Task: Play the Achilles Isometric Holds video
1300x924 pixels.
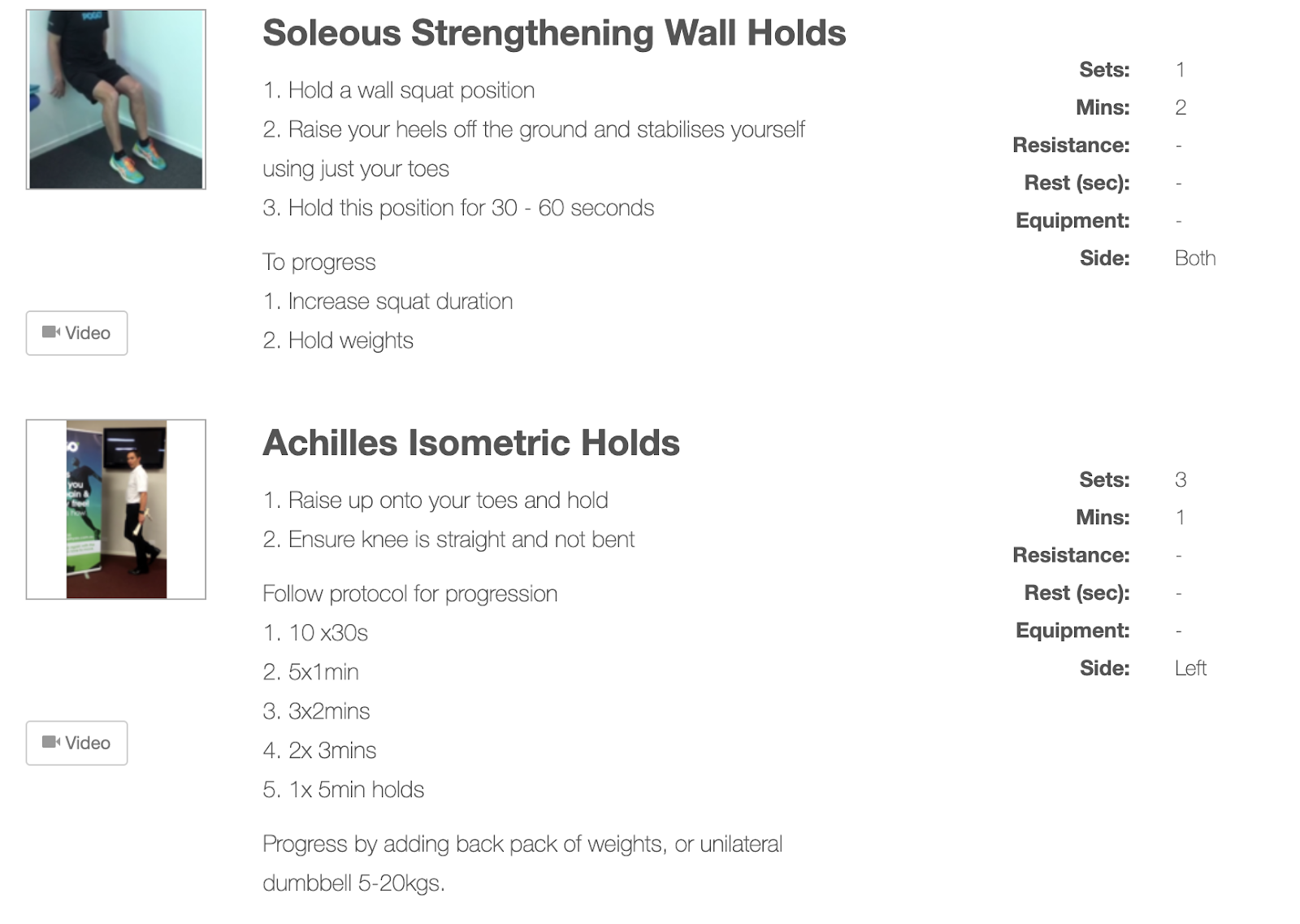Action: 77,743
